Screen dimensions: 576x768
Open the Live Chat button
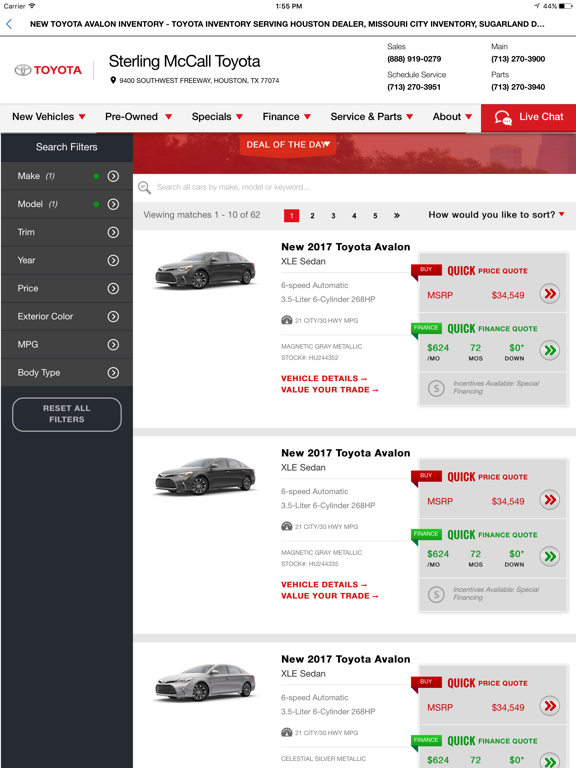[x=528, y=118]
